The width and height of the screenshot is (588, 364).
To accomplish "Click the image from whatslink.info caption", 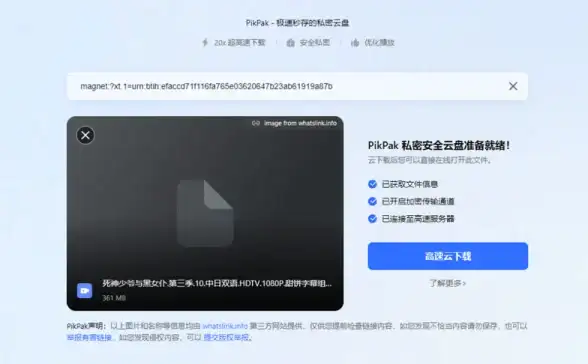I will (x=300, y=123).
